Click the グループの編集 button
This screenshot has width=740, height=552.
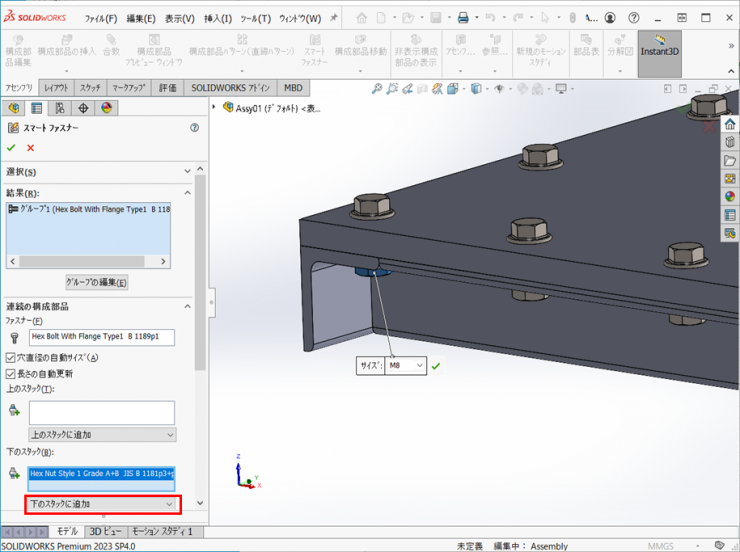[x=96, y=283]
